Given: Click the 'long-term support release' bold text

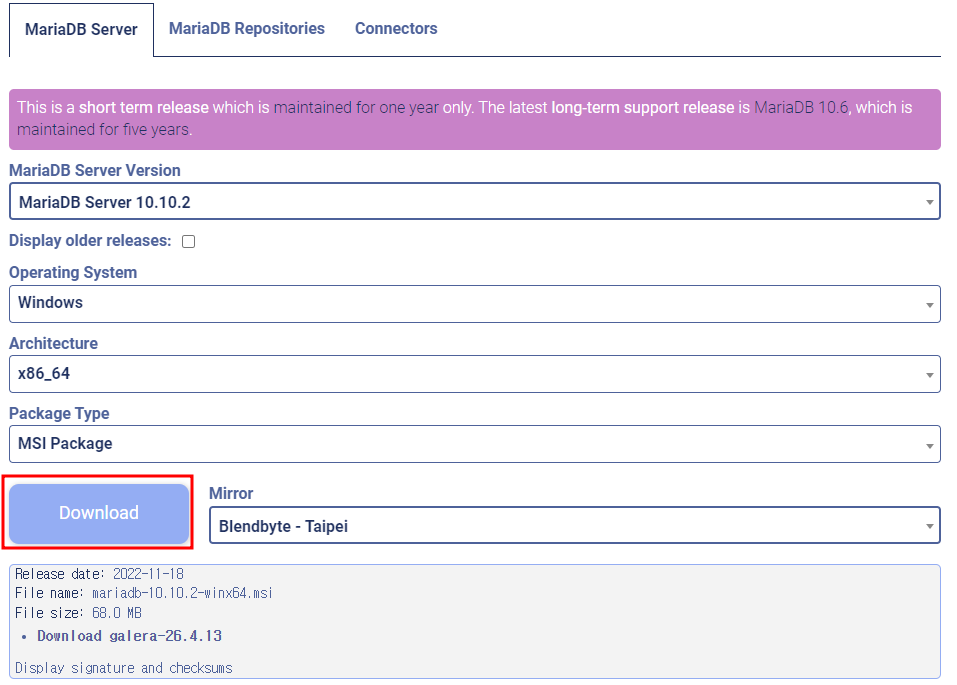Looking at the screenshot, I should [643, 107].
